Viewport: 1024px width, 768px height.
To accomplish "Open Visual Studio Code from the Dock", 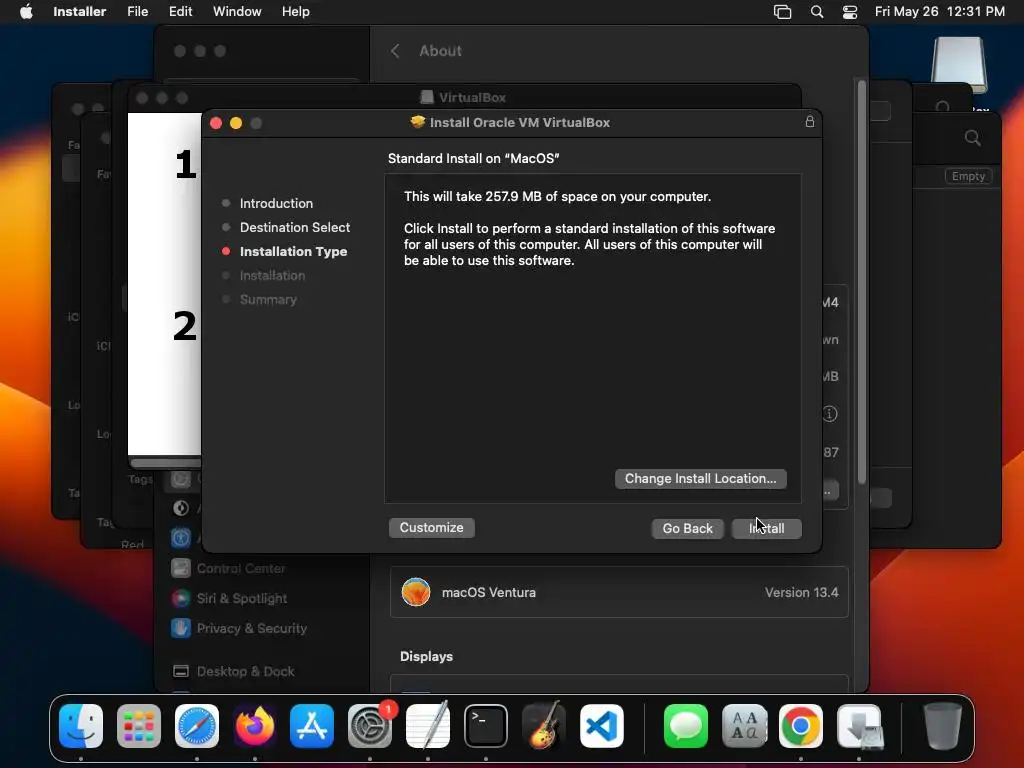I will (x=601, y=726).
